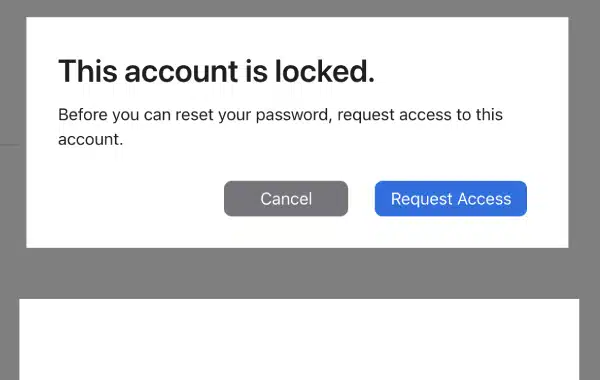
Task: Click the gray strip above the dialog
Action: tap(300, 8)
